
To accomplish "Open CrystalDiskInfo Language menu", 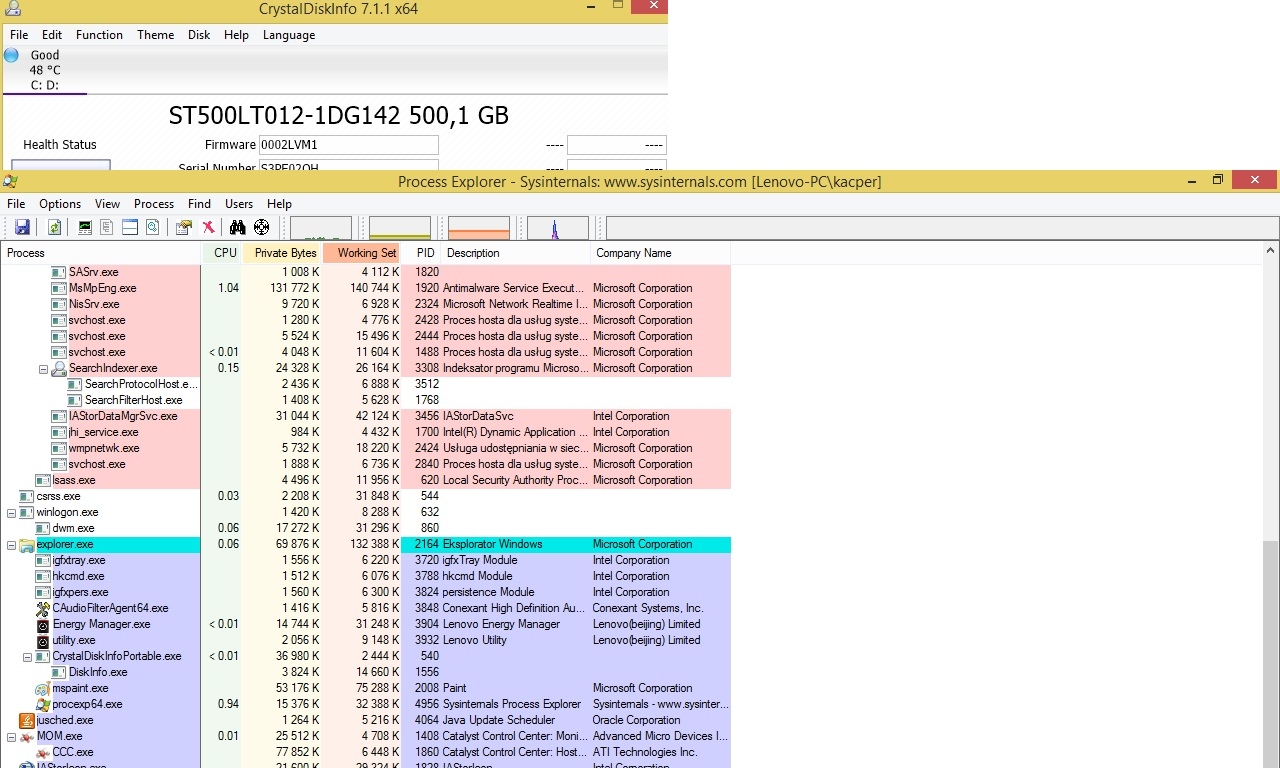I will tap(289, 35).
